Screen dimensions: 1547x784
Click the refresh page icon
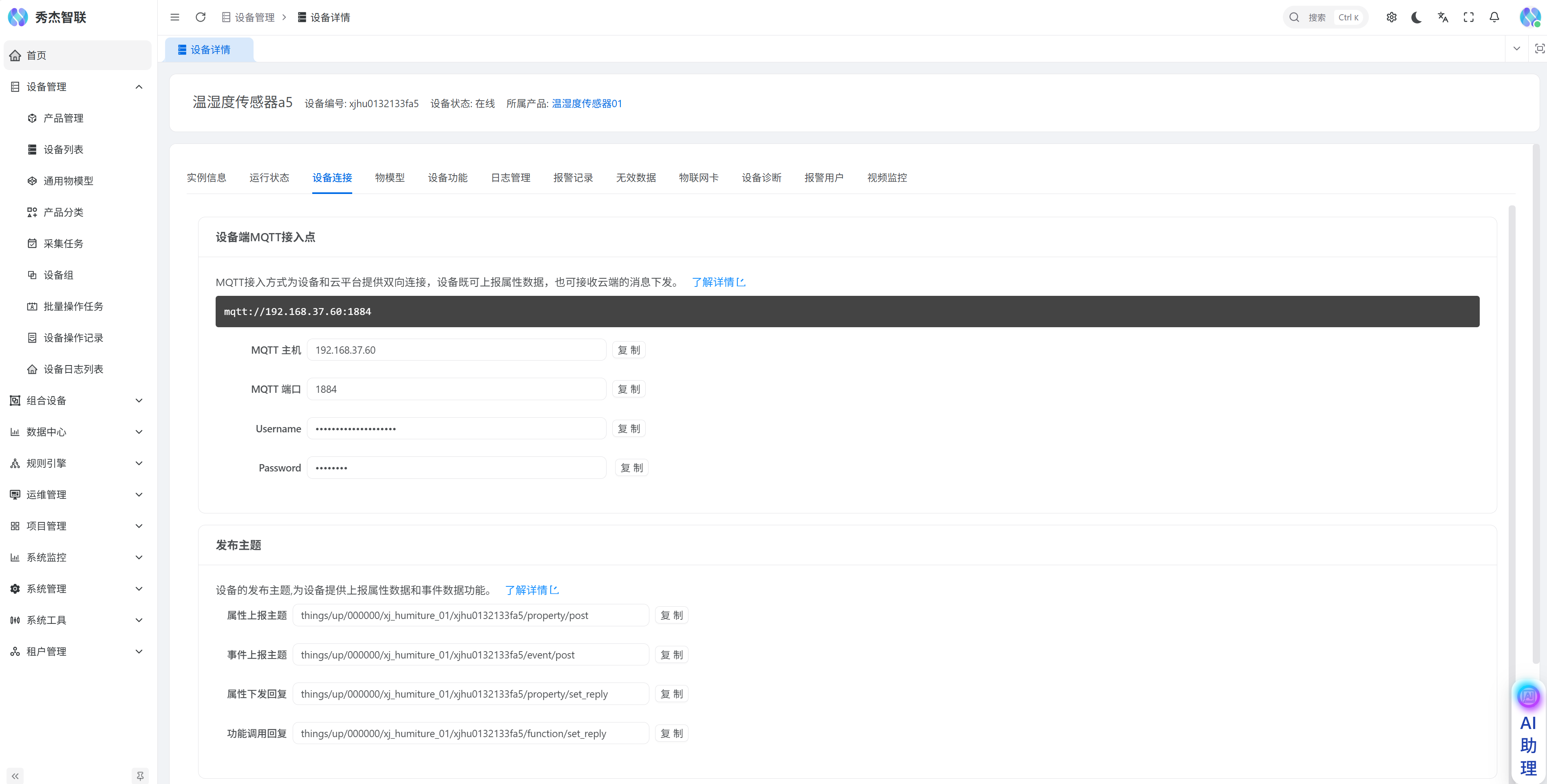click(x=201, y=18)
